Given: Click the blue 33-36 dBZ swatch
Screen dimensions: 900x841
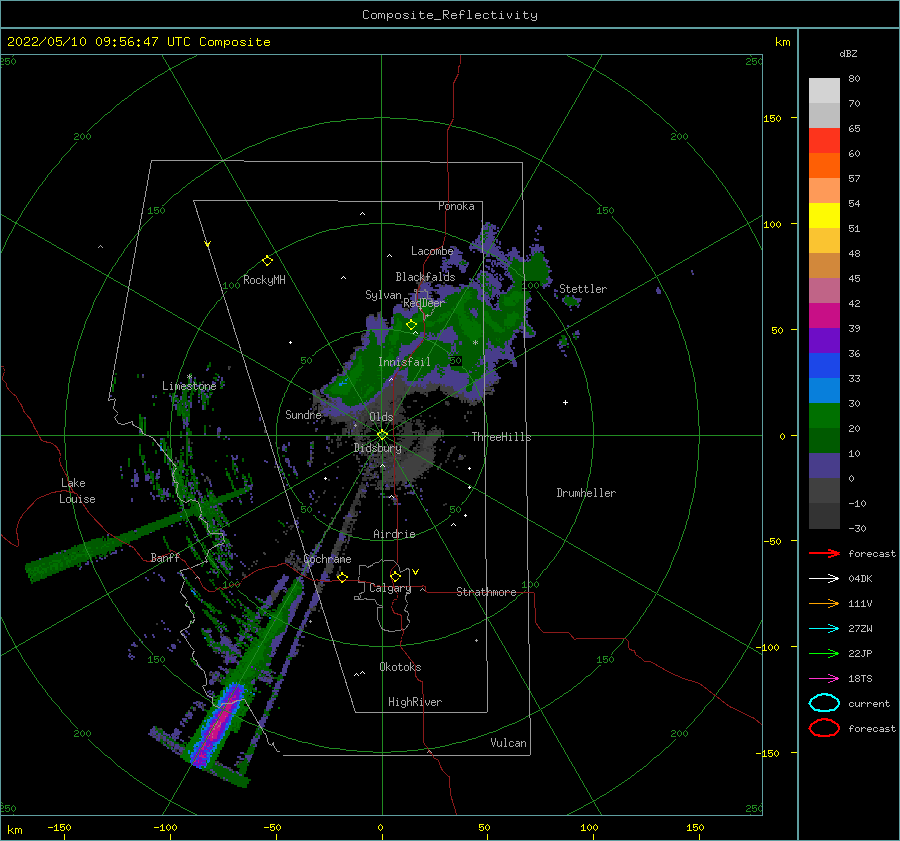Looking at the screenshot, I should 824,366.
